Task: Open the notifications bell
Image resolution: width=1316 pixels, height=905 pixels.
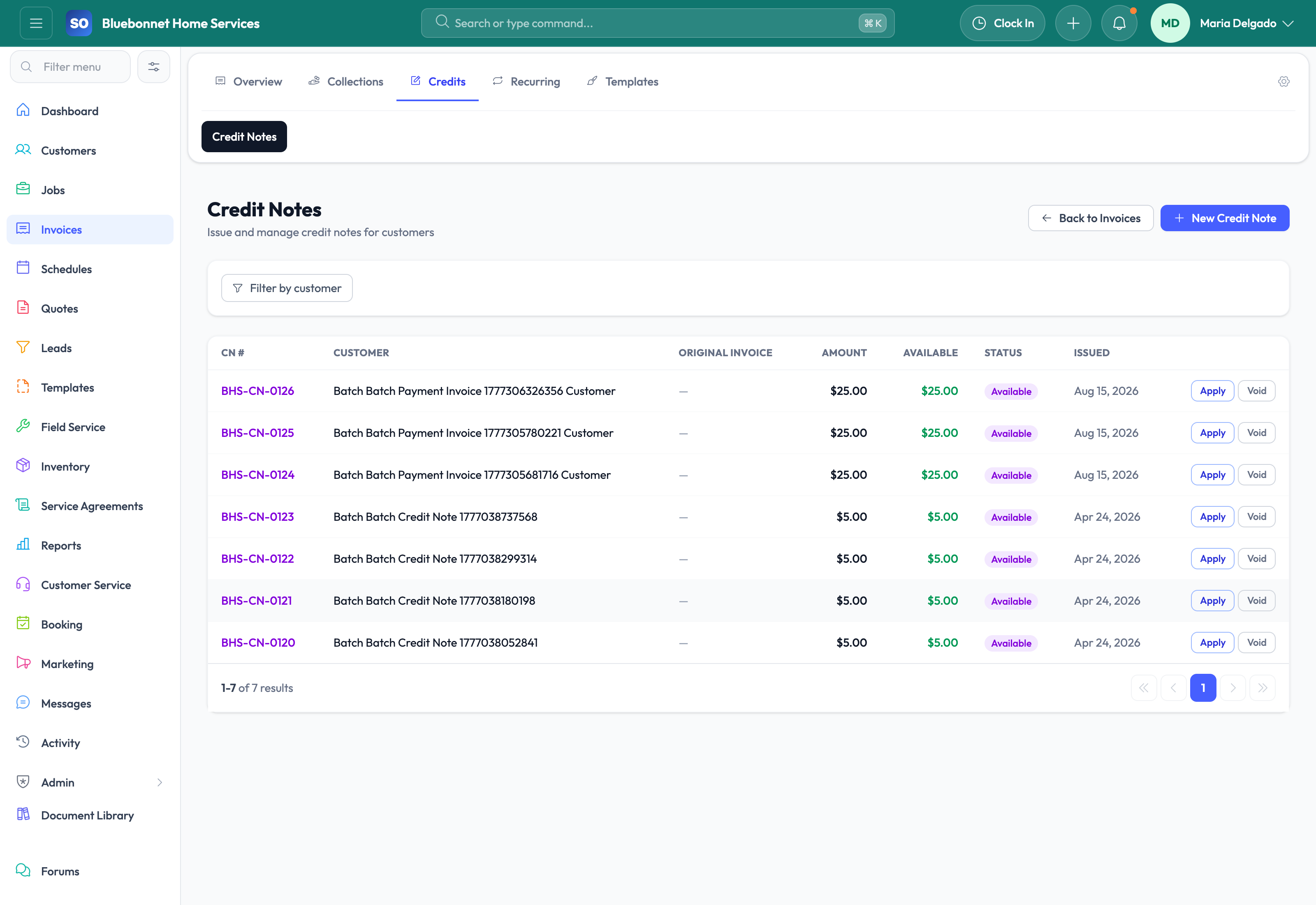Action: (x=1119, y=23)
